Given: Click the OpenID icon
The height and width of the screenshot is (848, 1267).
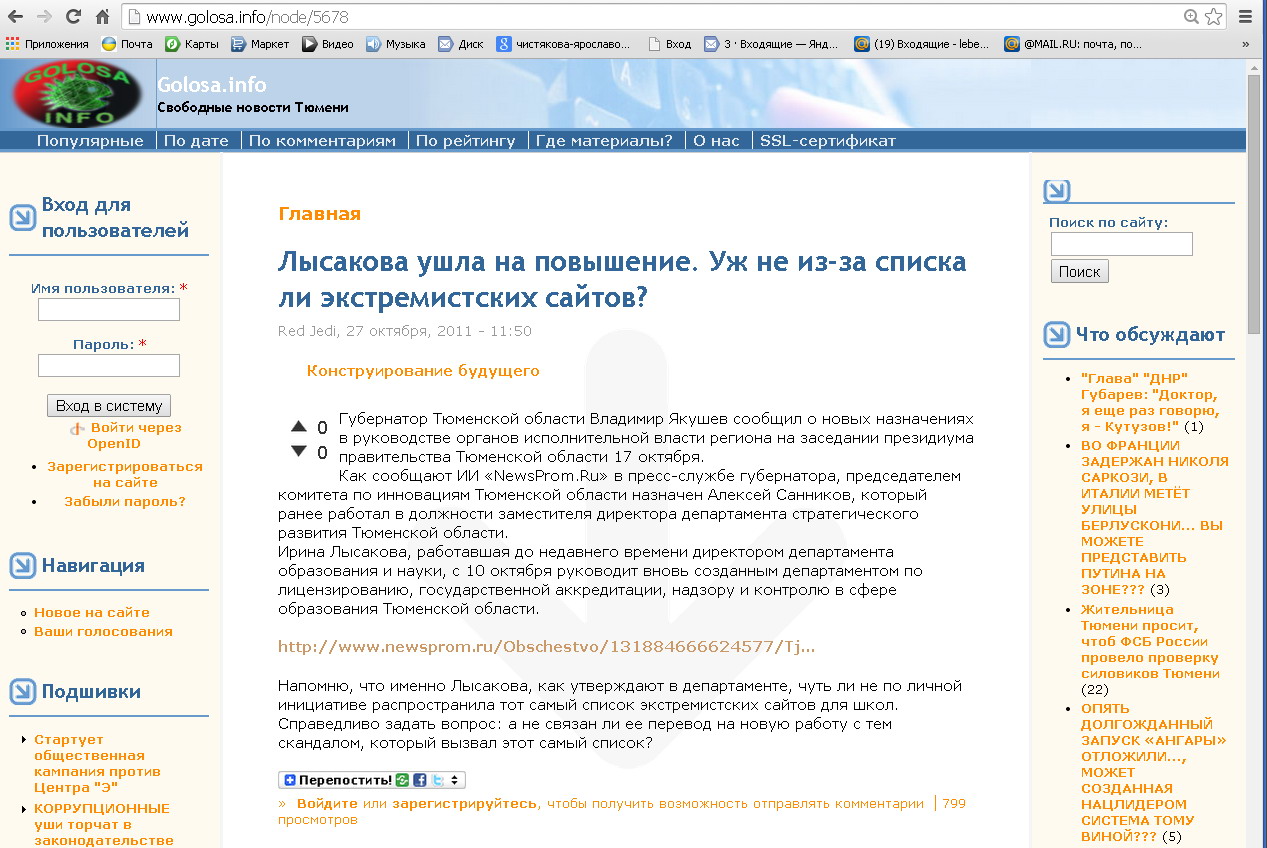Looking at the screenshot, I should pyautogui.click(x=77, y=429).
